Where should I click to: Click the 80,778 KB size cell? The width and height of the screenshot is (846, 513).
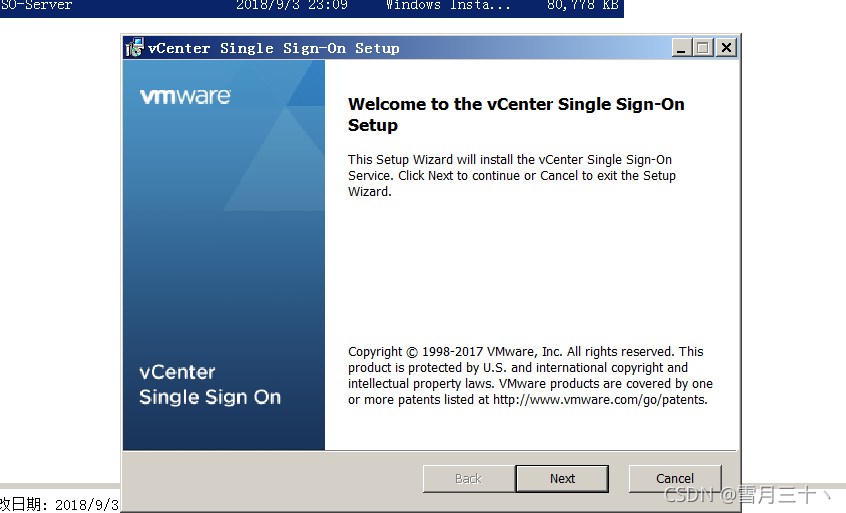[582, 5]
